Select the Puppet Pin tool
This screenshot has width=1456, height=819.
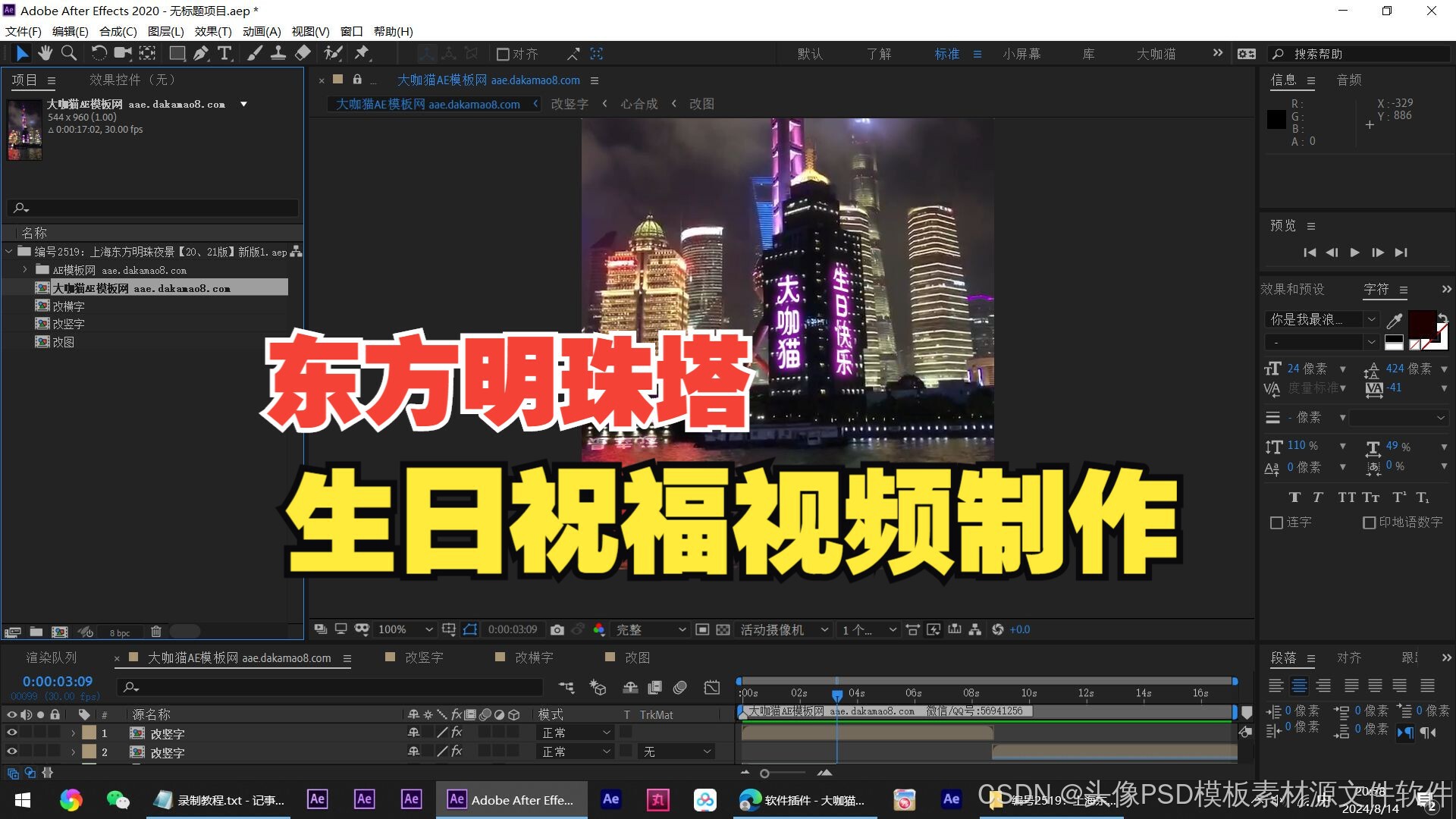point(362,53)
